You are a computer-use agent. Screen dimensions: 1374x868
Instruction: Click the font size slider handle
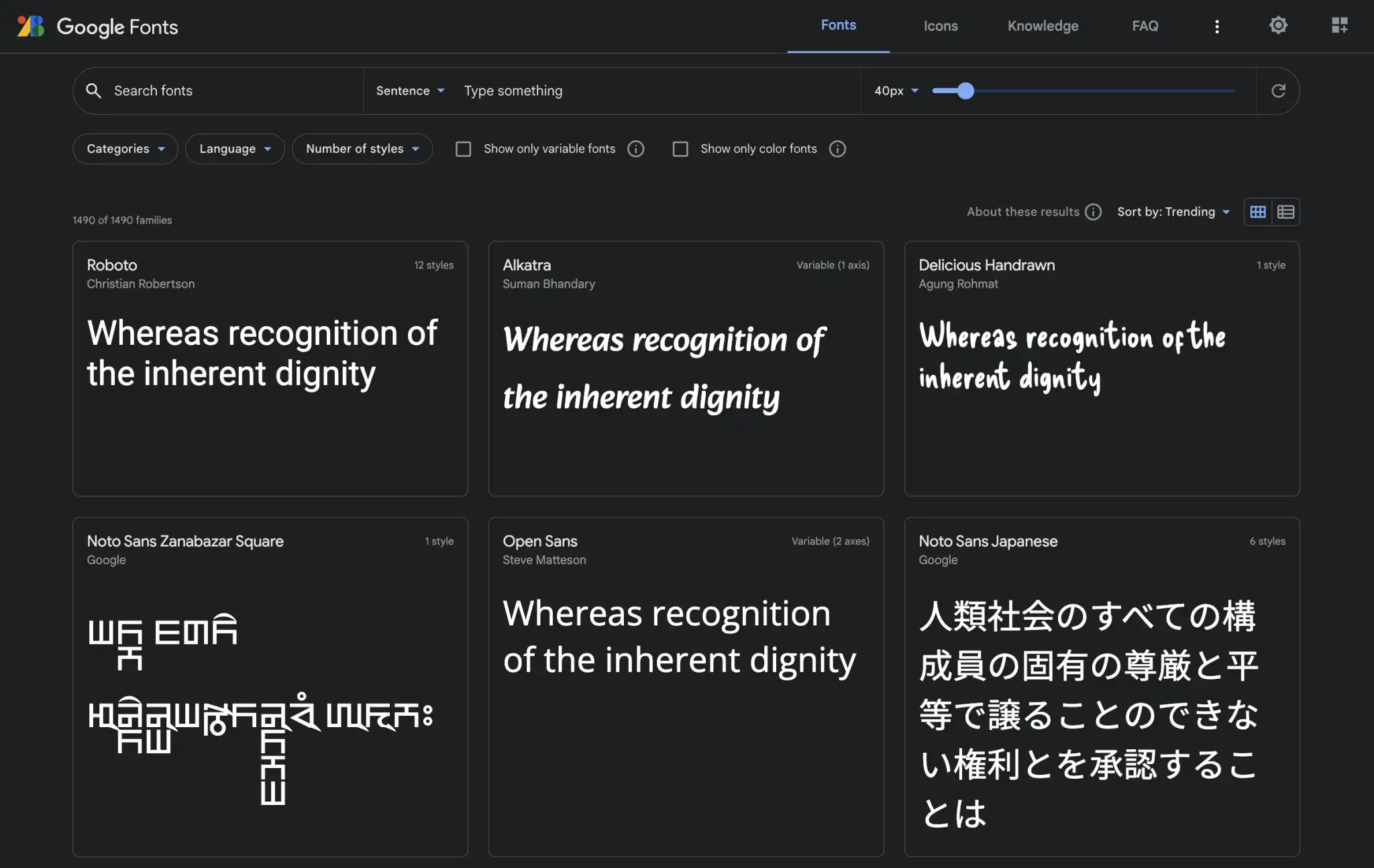[x=965, y=91]
